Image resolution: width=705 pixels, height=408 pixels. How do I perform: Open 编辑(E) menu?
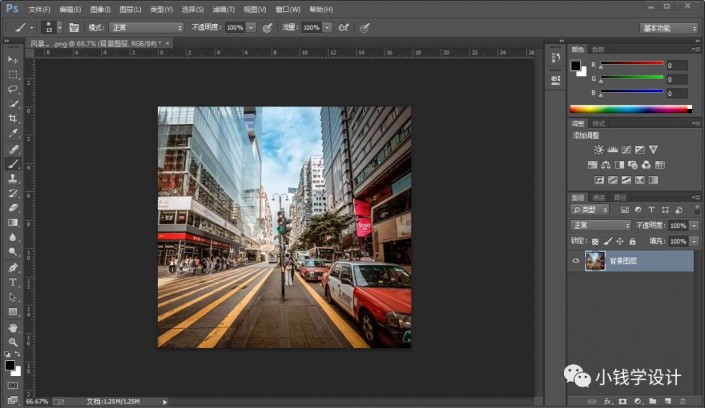coord(70,9)
